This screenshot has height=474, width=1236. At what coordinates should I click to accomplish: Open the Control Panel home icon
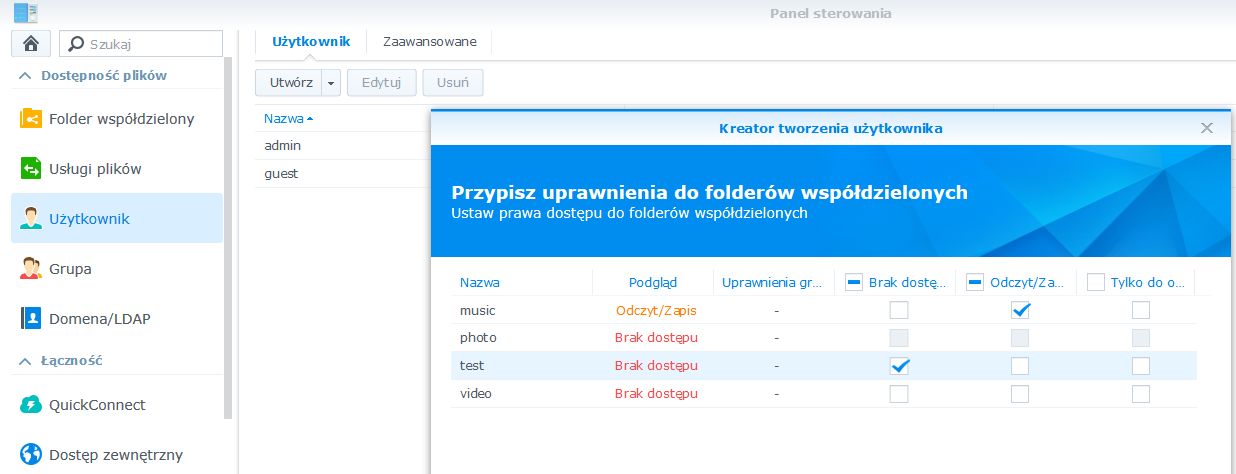point(30,43)
